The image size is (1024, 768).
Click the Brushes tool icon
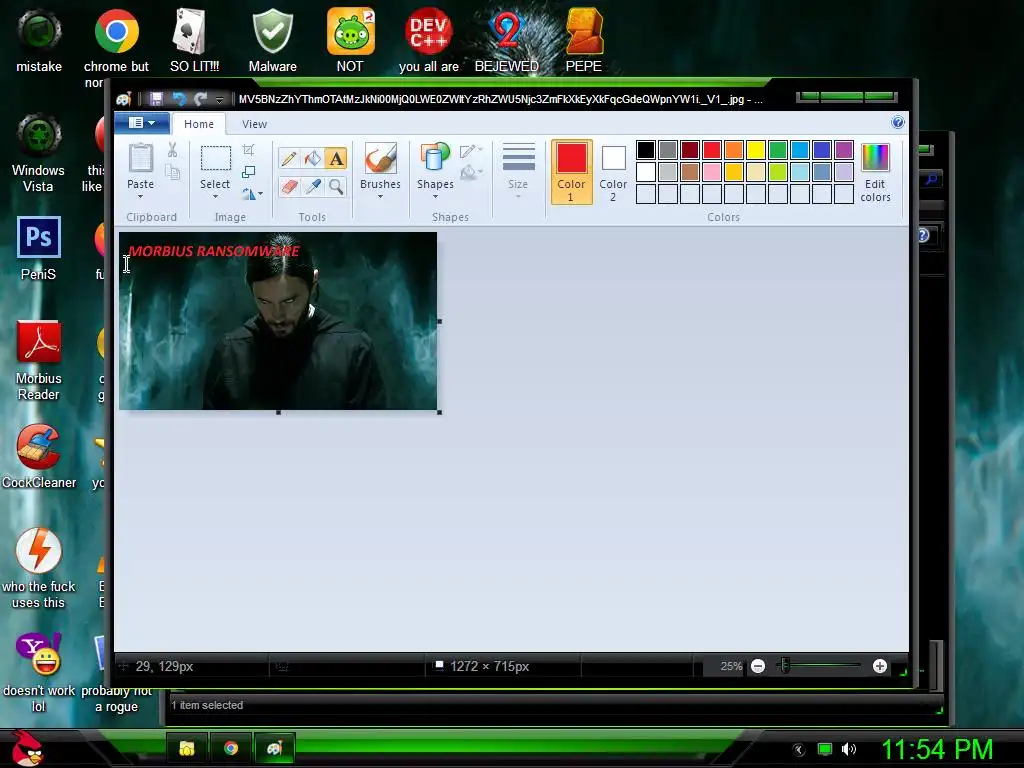380,159
